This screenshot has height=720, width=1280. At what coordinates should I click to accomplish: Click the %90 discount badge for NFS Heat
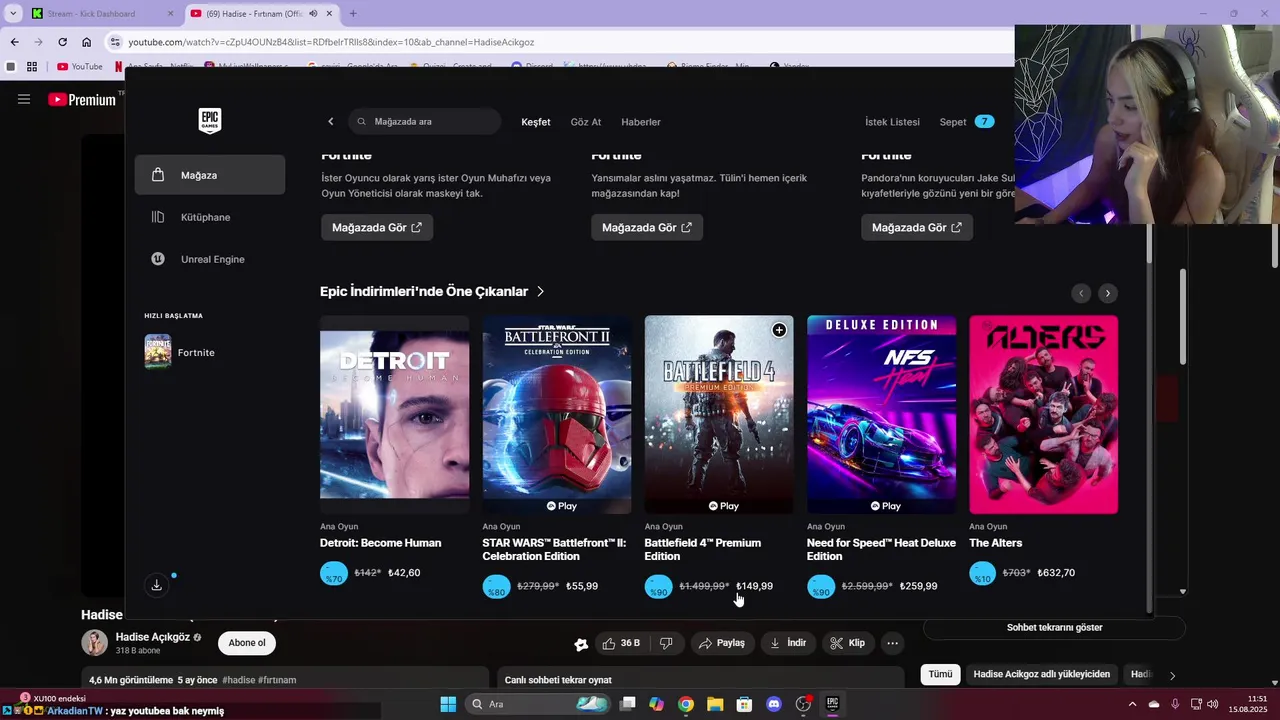(821, 587)
